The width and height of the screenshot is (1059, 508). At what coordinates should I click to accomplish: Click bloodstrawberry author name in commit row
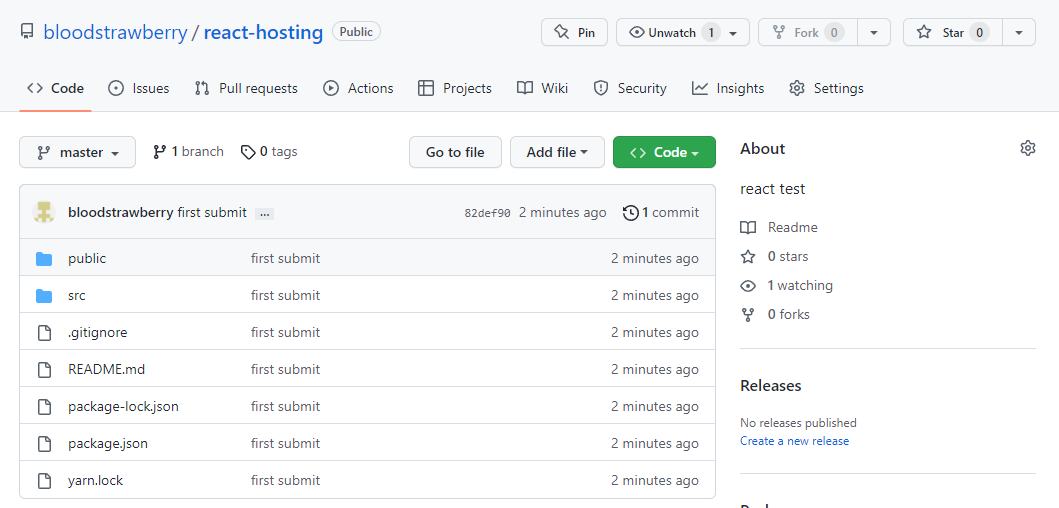click(x=121, y=213)
